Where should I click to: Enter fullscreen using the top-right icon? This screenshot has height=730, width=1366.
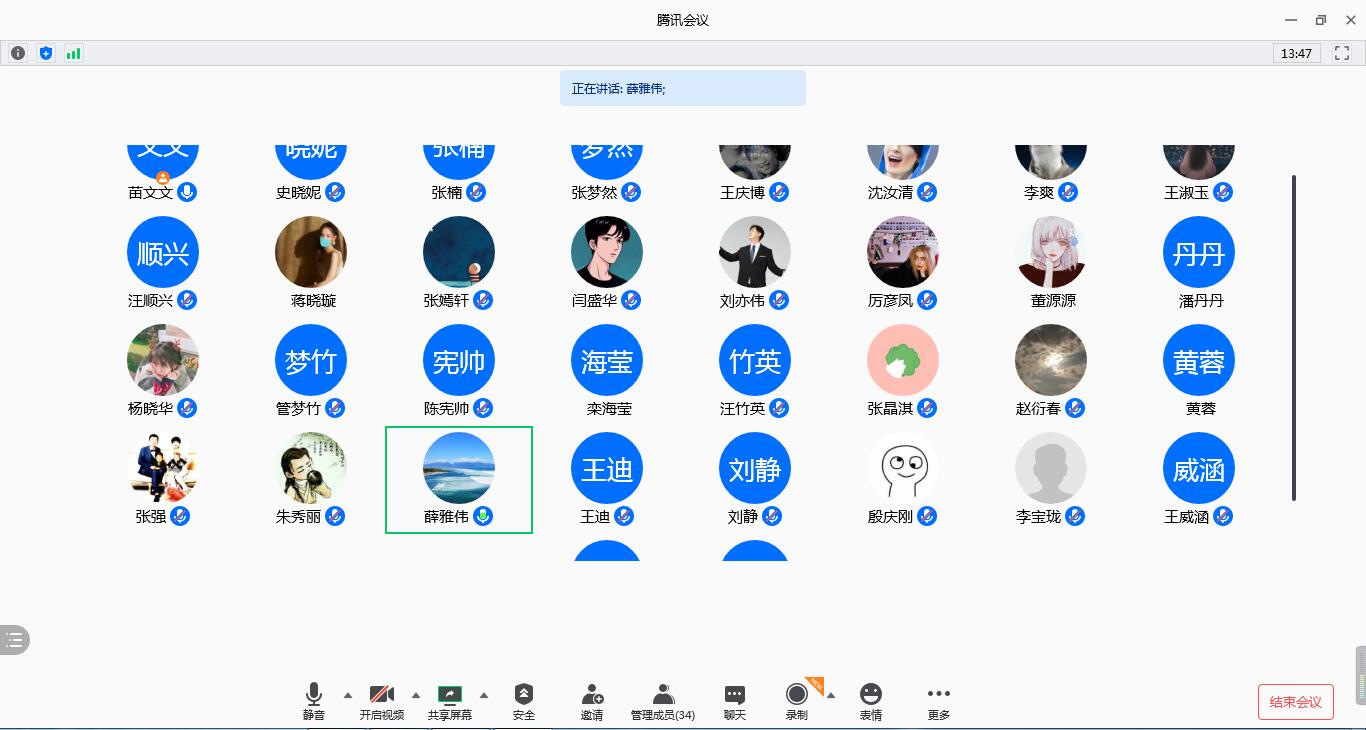coord(1342,53)
